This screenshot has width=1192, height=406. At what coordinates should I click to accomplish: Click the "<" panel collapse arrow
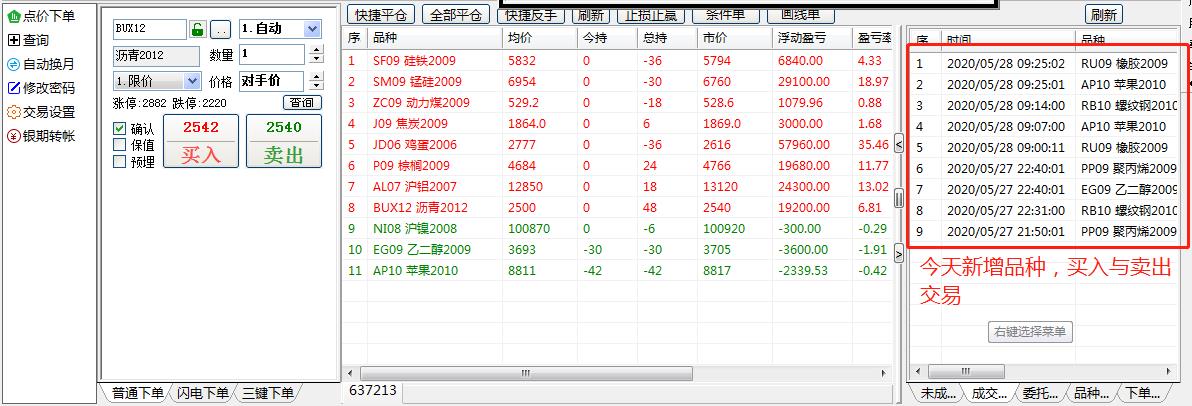pos(899,143)
